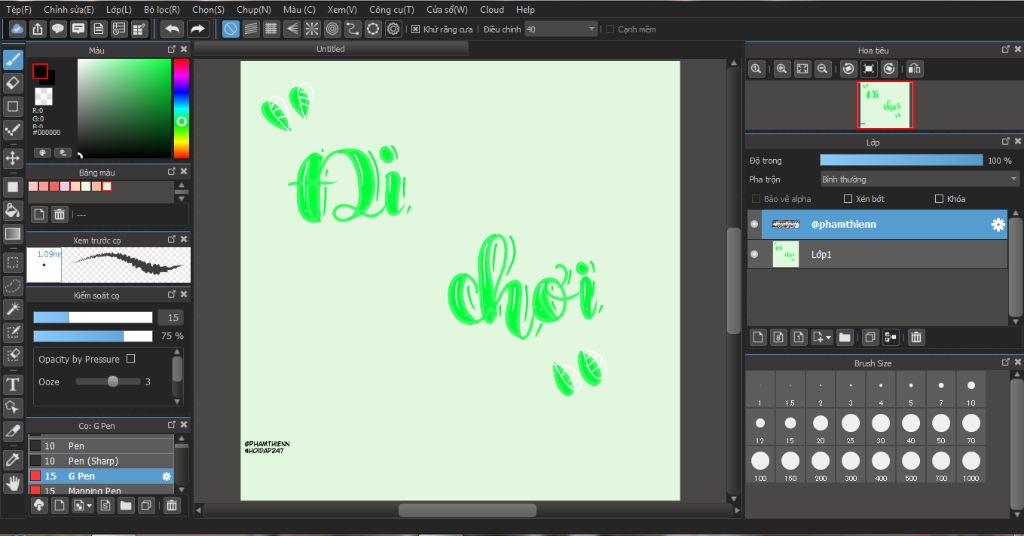Image resolution: width=1024 pixels, height=536 pixels.
Task: Click the Redo arrow
Action: coord(197,29)
